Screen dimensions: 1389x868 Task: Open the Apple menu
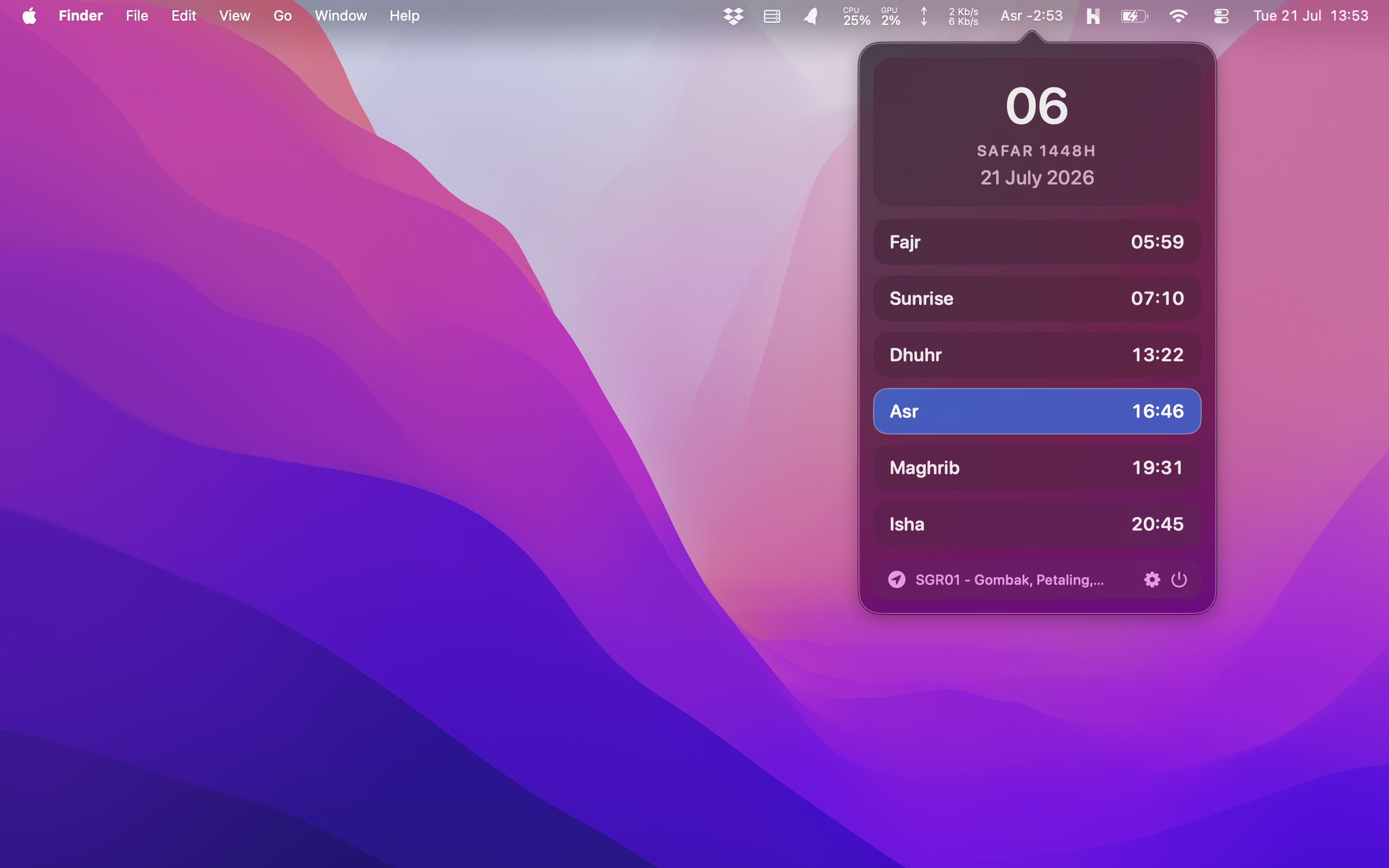(29, 16)
